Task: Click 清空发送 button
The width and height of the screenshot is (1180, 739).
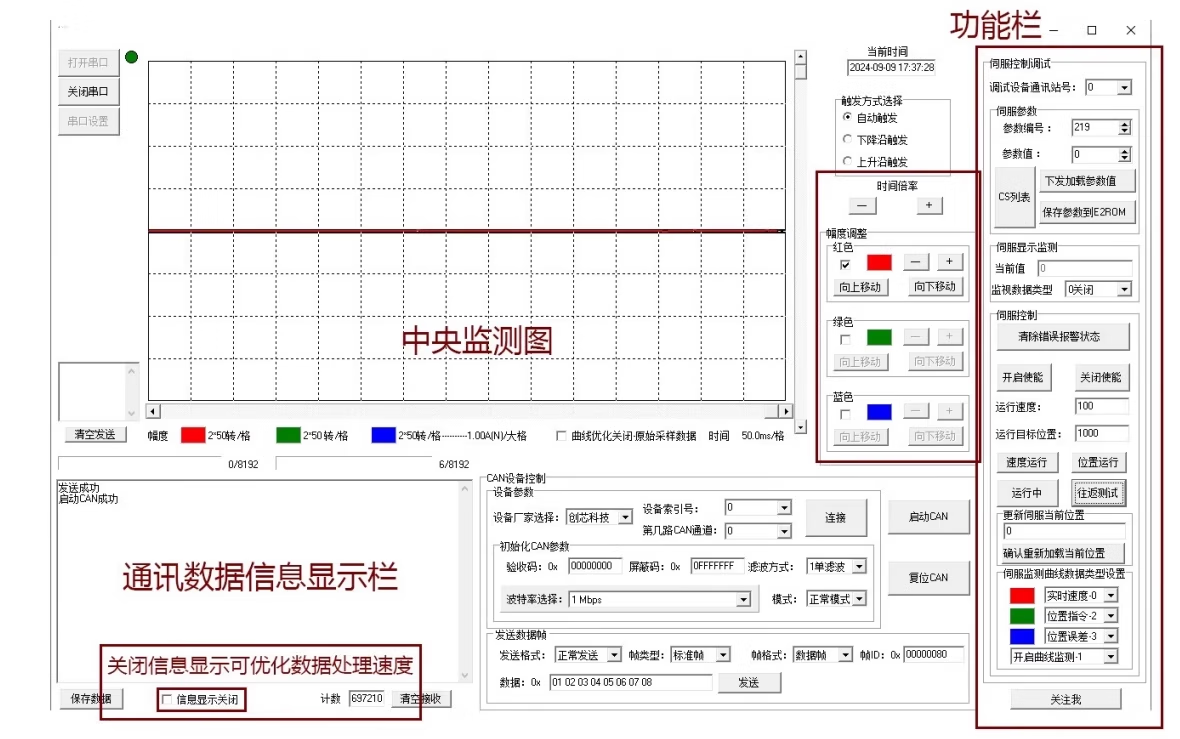Action: point(95,435)
